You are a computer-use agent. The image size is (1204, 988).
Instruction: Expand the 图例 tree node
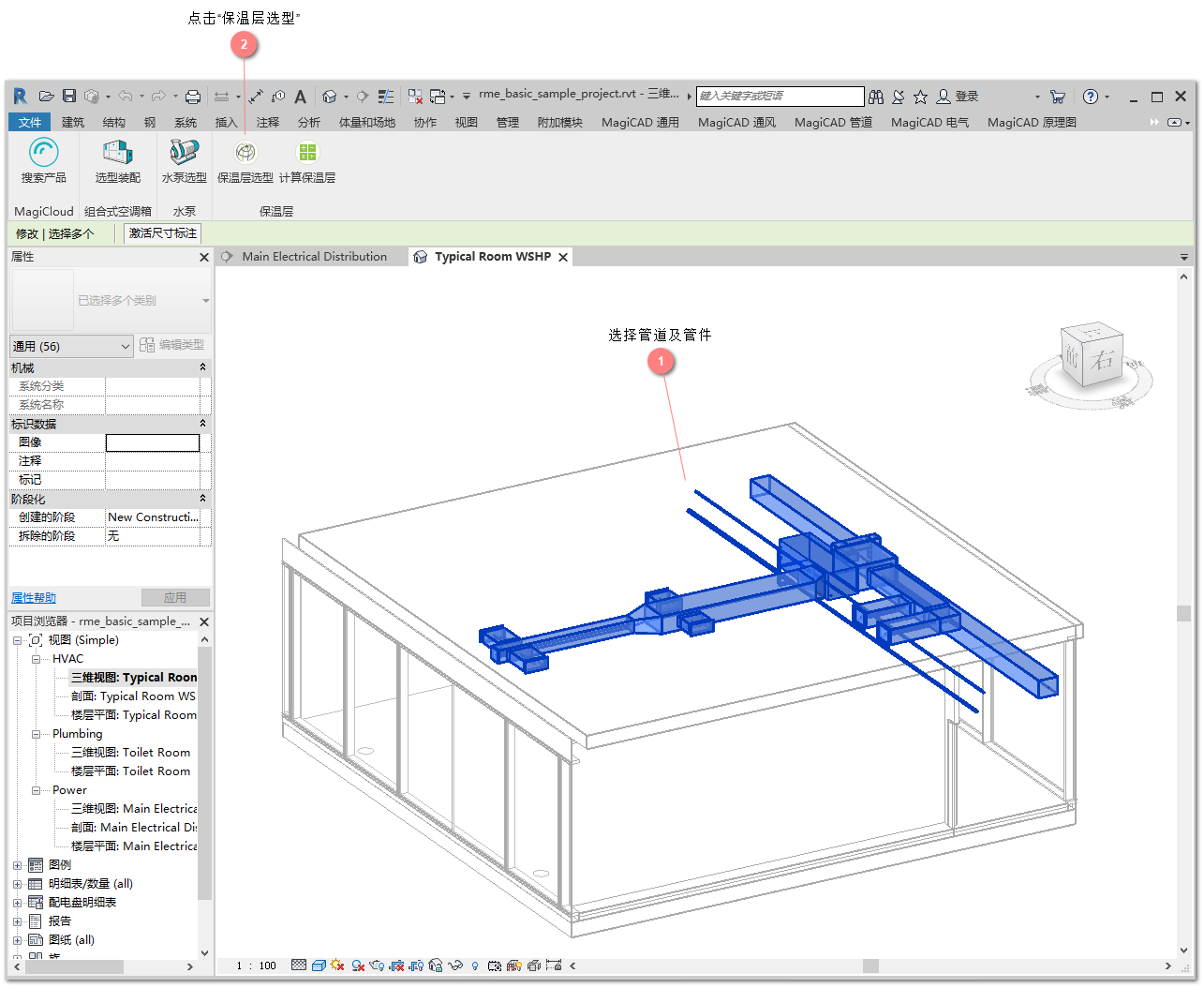(x=17, y=865)
